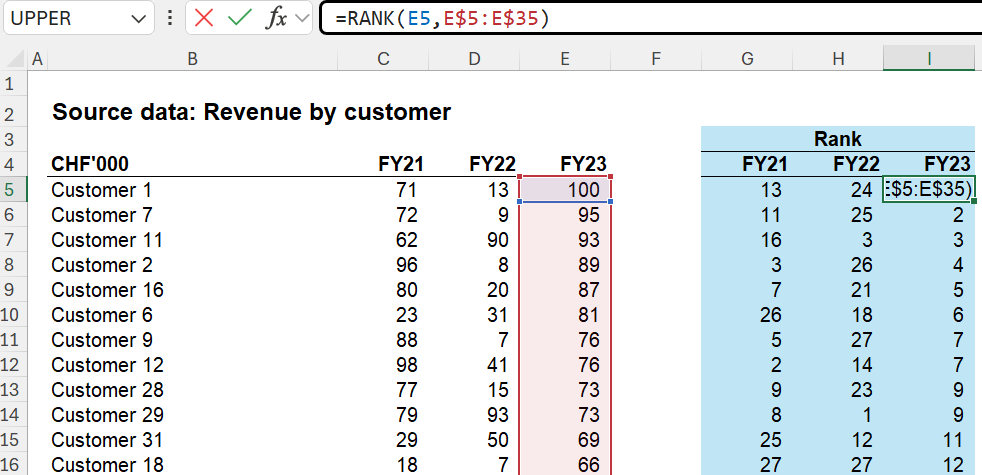This screenshot has width=982, height=475.
Task: Click the FY21 rank 26 in row 10
Action: tap(770, 314)
